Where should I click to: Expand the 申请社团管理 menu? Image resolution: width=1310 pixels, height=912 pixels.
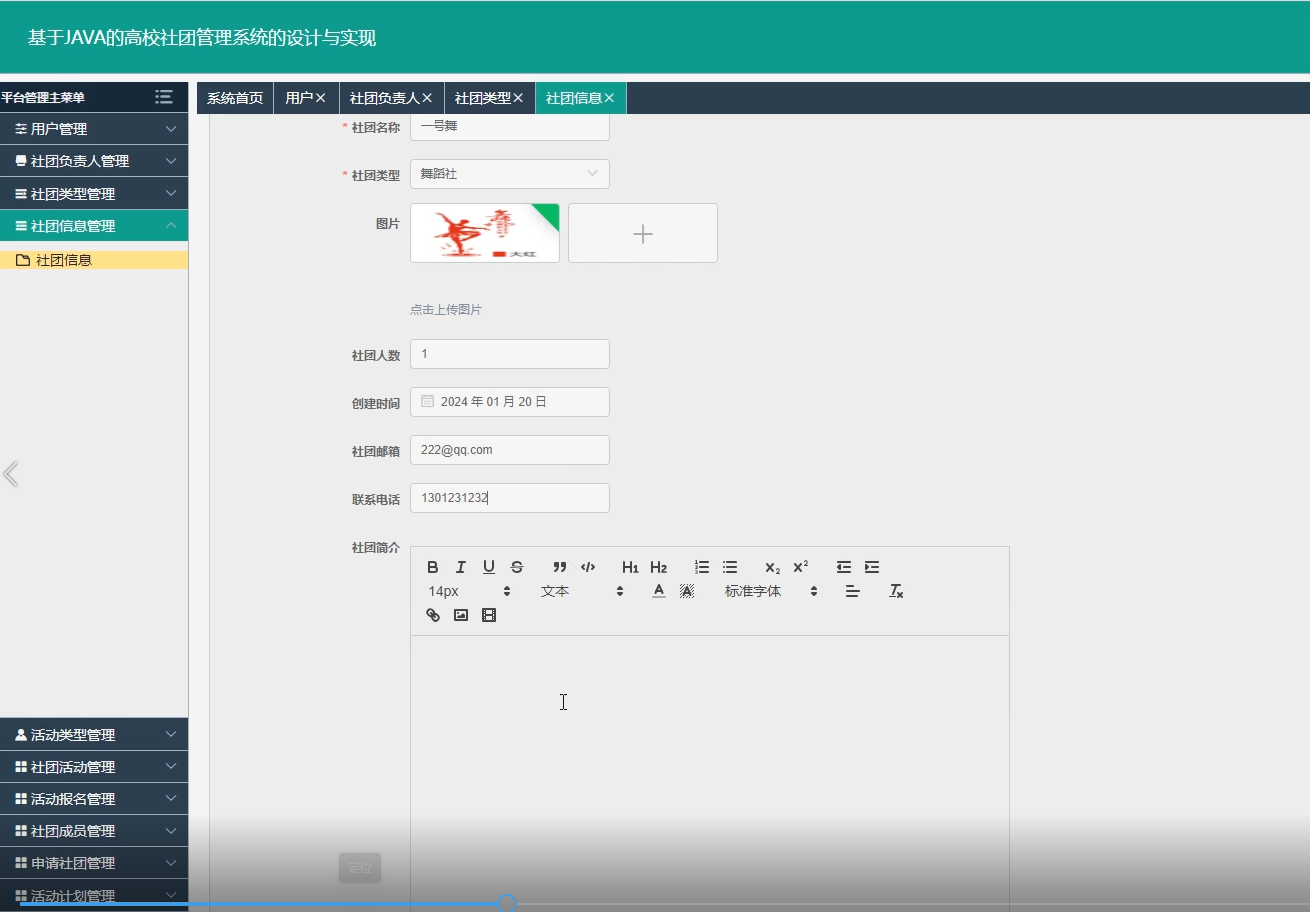94,863
